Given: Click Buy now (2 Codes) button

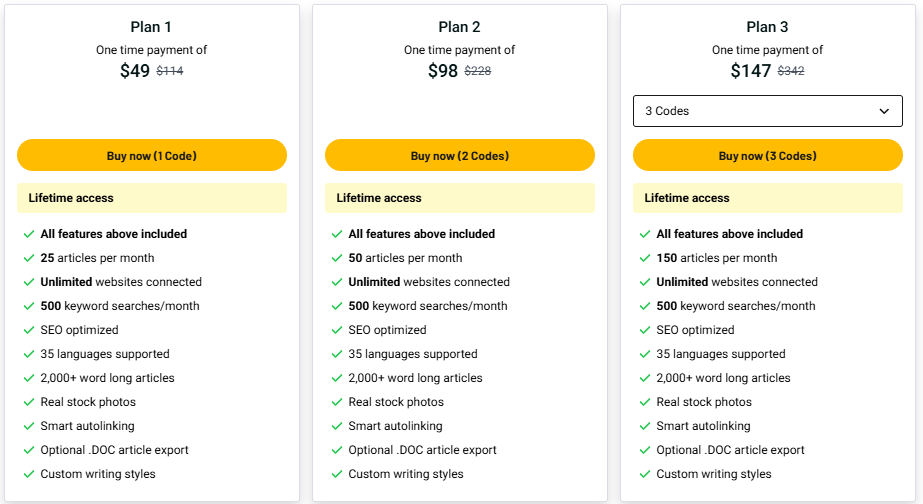Looking at the screenshot, I should (x=460, y=155).
